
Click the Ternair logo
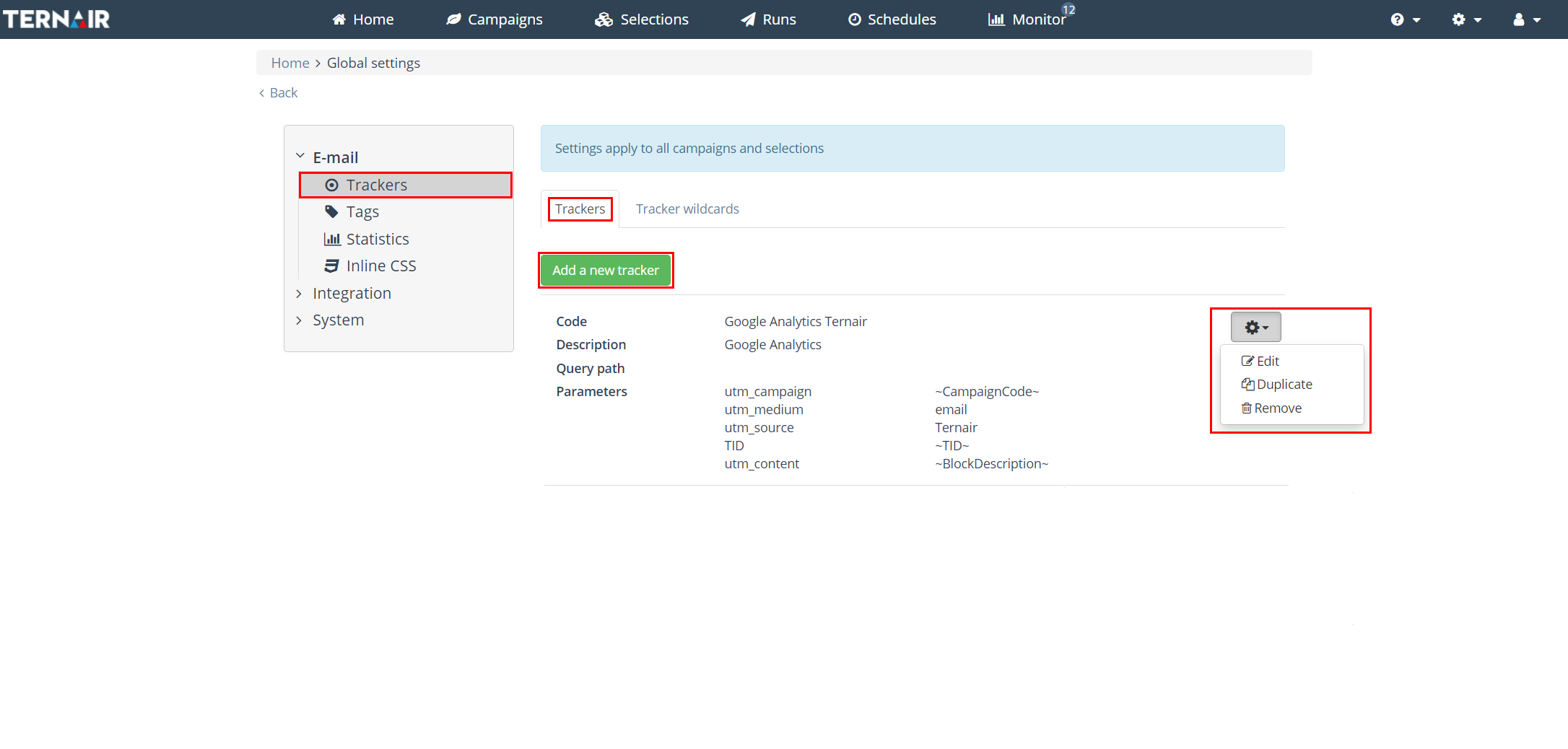point(56,19)
